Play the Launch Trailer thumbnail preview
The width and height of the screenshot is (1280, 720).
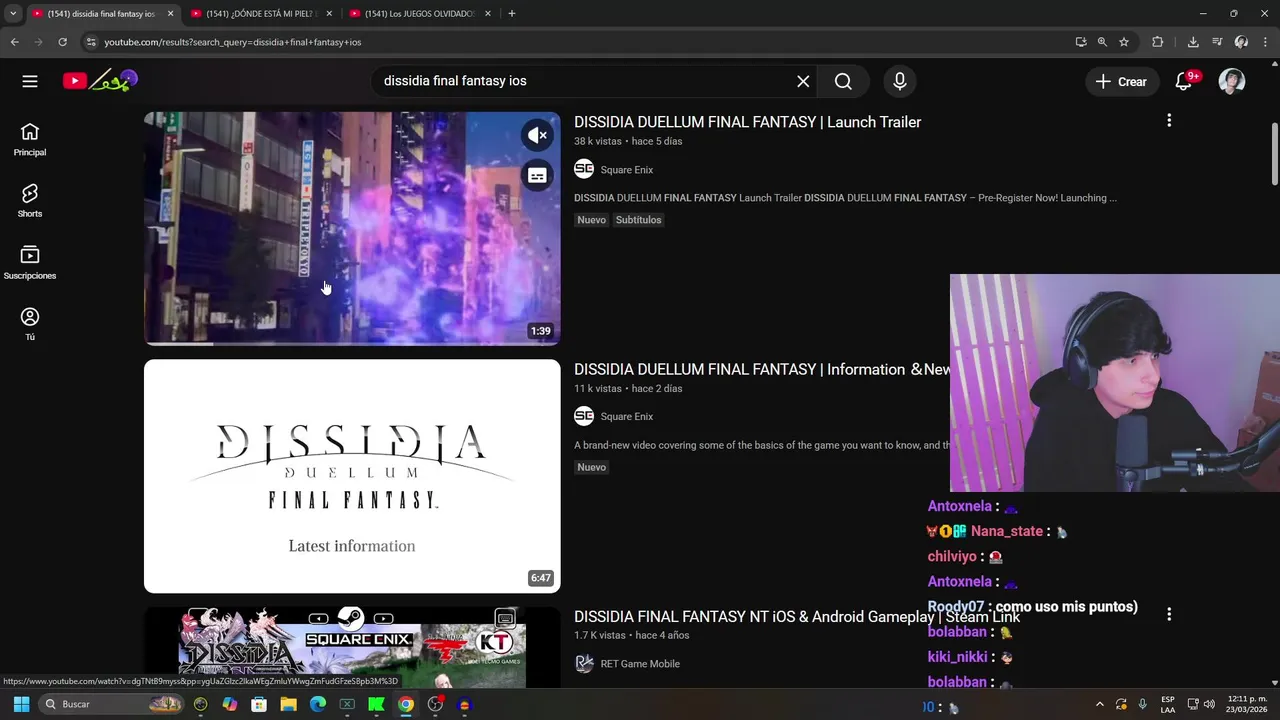(x=352, y=228)
